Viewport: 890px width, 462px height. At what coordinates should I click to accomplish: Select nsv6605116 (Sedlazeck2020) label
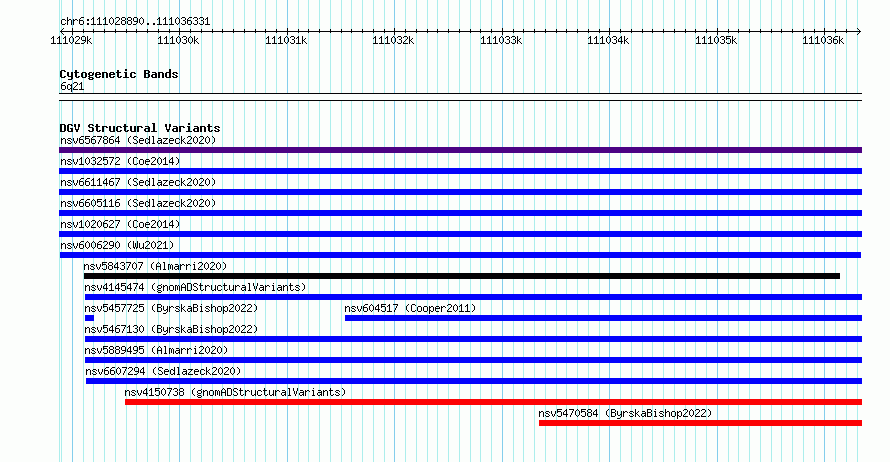(x=138, y=203)
